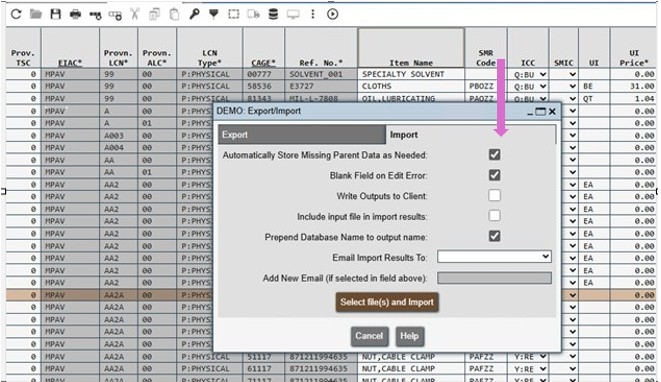This screenshot has height=382, width=661.
Task: Click the UI Price* column header
Action: point(634,48)
